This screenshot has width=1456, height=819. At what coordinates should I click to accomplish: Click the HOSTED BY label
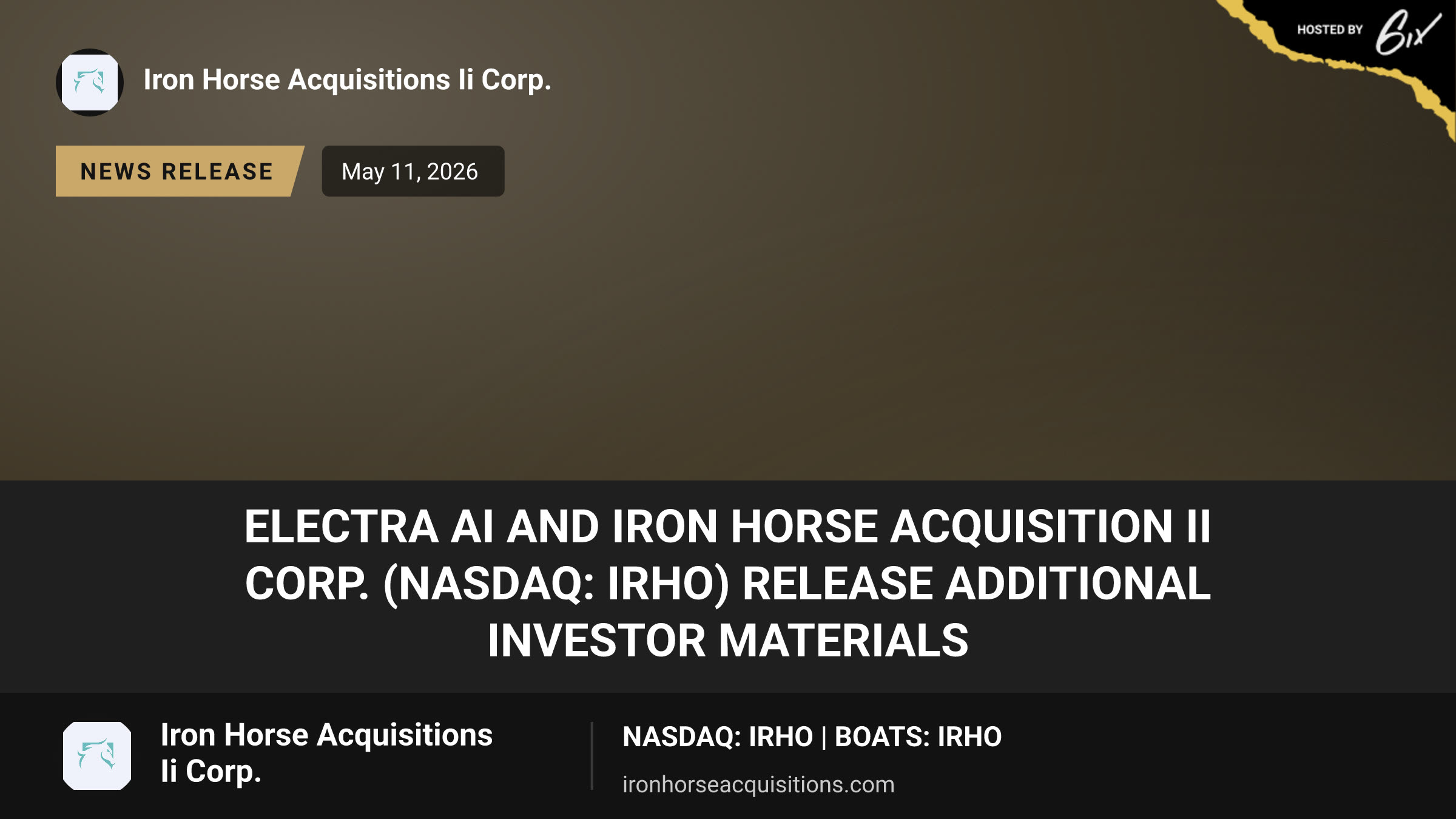coord(1330,30)
